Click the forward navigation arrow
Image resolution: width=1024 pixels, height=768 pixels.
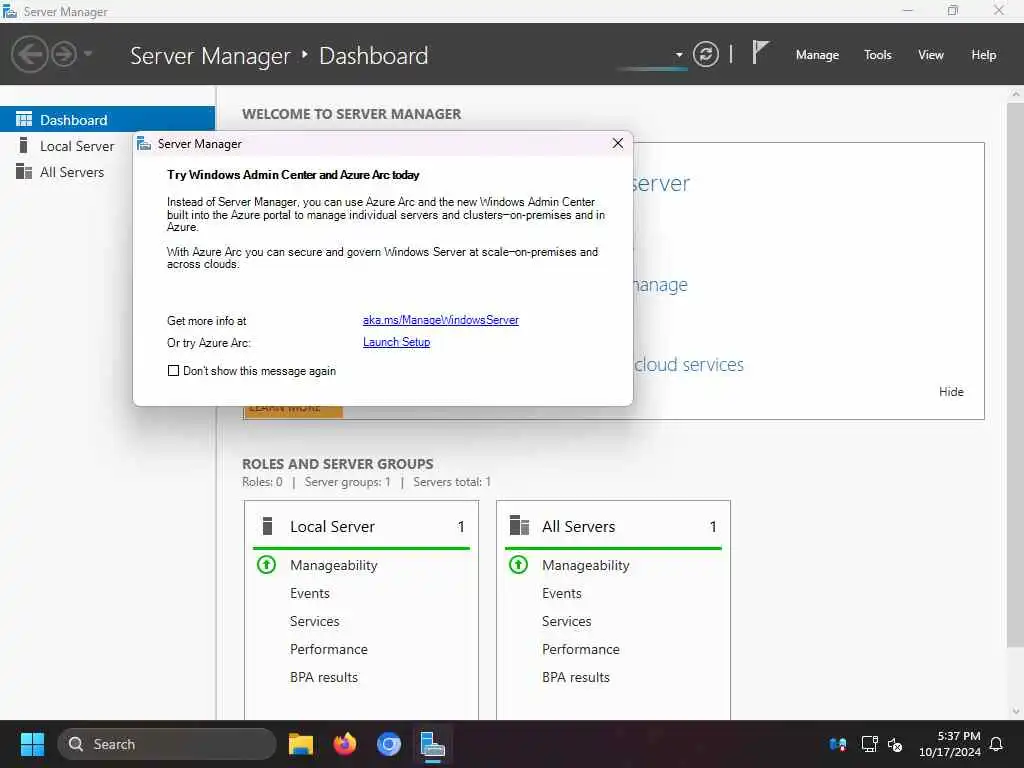tap(64, 54)
